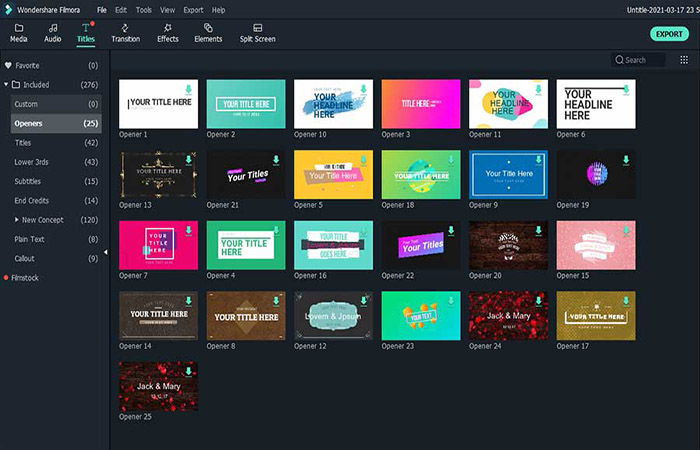The image size is (700, 450).
Task: Open the Transition panel
Action: point(125,33)
